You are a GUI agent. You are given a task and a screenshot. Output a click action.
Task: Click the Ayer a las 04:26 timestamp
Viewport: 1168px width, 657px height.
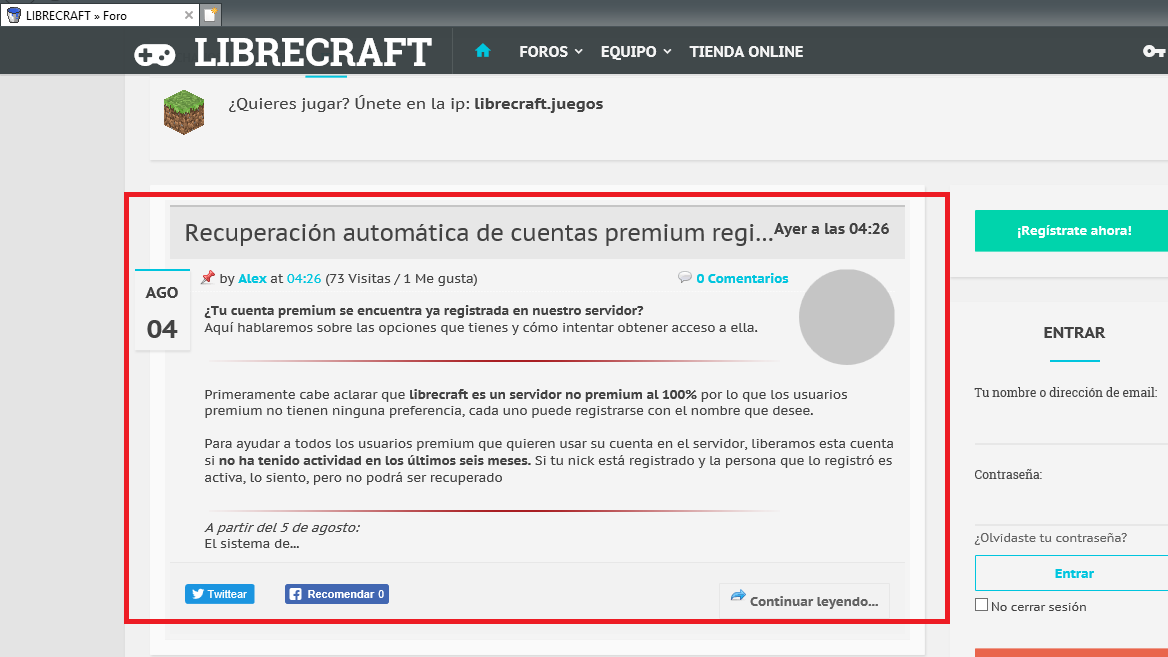831,229
